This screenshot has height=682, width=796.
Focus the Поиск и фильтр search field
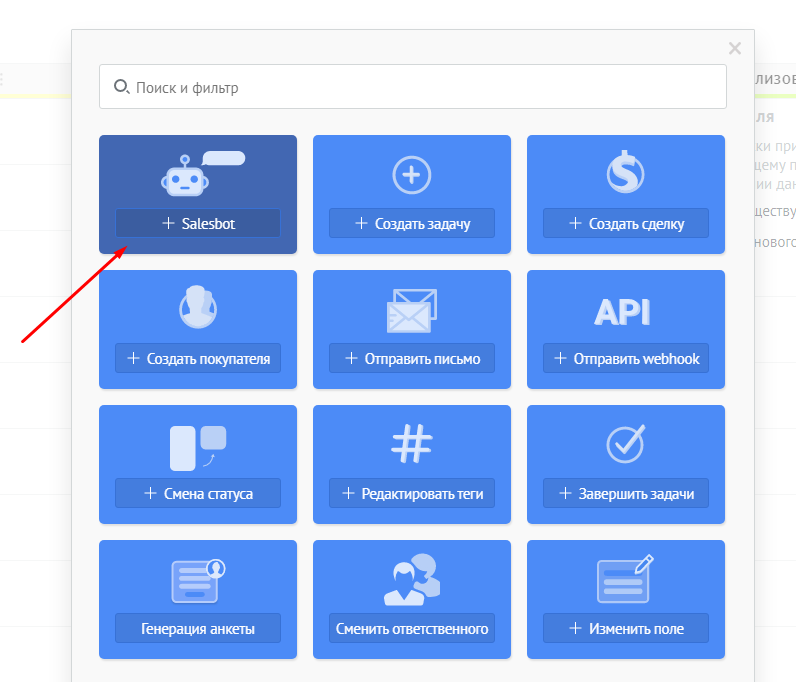coord(413,86)
